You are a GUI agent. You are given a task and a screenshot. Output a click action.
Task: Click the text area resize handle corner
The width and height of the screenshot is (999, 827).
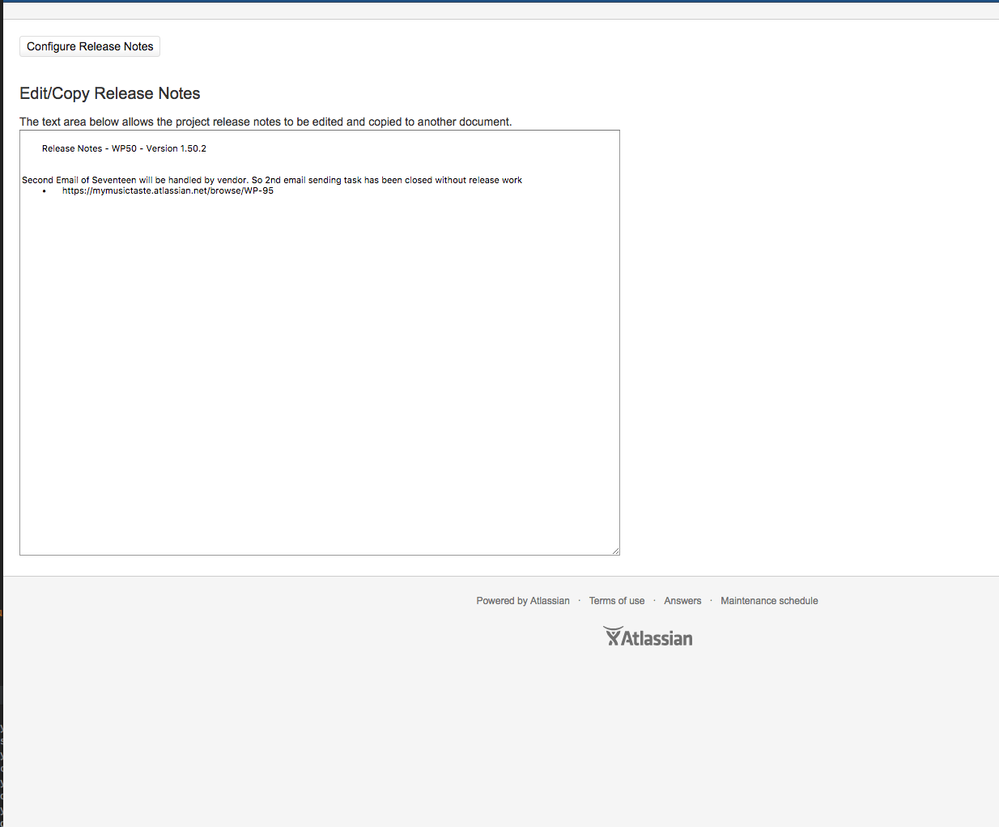pyautogui.click(x=615, y=551)
